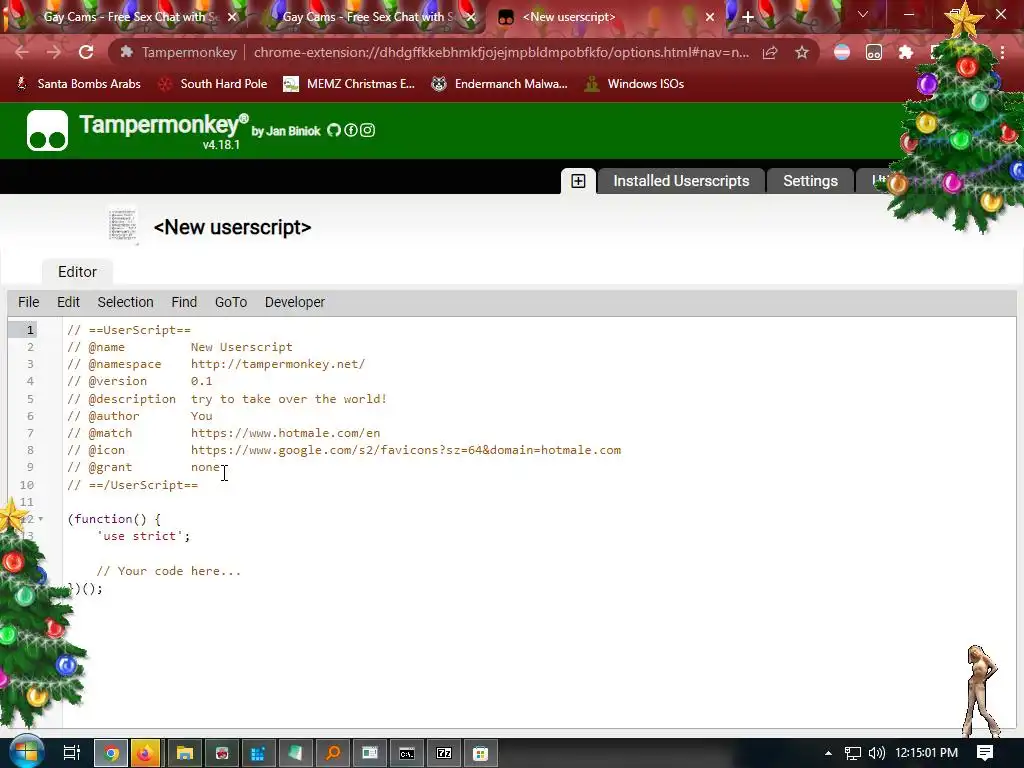This screenshot has height=768, width=1024.
Task: Open the Microsoft Store taskbar icon
Action: [481, 753]
